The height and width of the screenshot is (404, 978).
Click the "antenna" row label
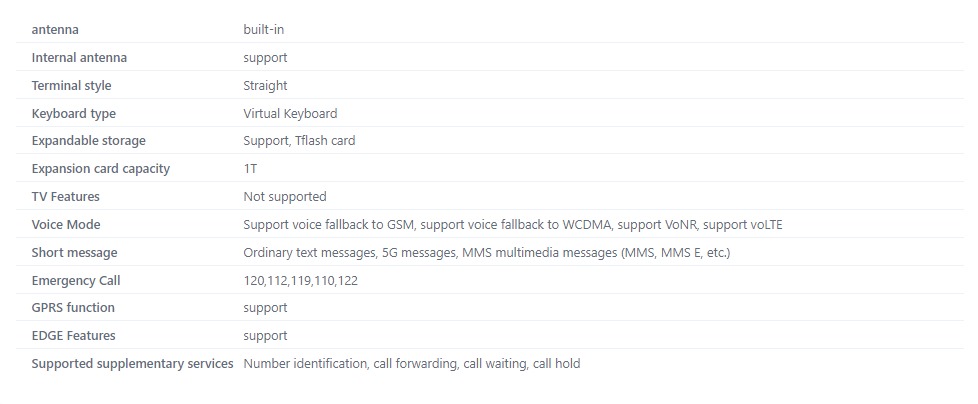(55, 30)
